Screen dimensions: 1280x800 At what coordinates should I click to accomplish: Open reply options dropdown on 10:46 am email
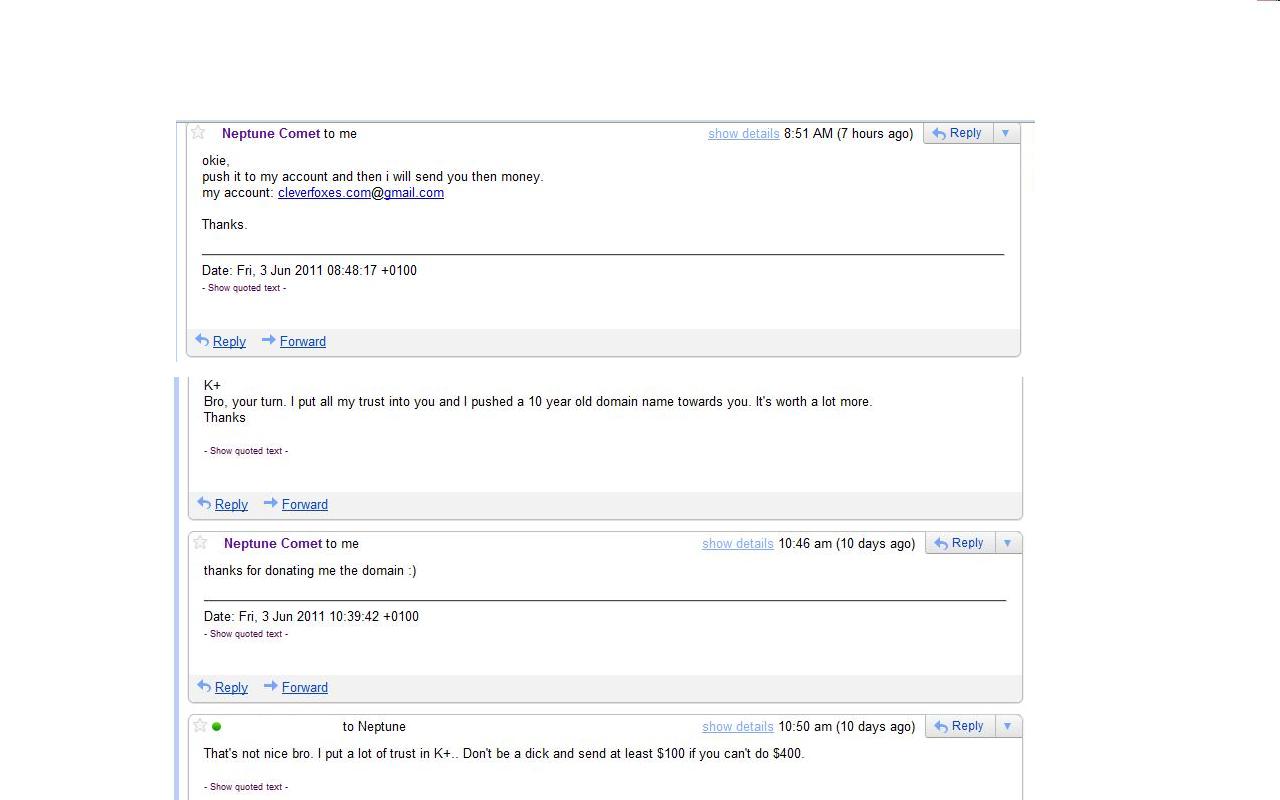(x=1007, y=543)
